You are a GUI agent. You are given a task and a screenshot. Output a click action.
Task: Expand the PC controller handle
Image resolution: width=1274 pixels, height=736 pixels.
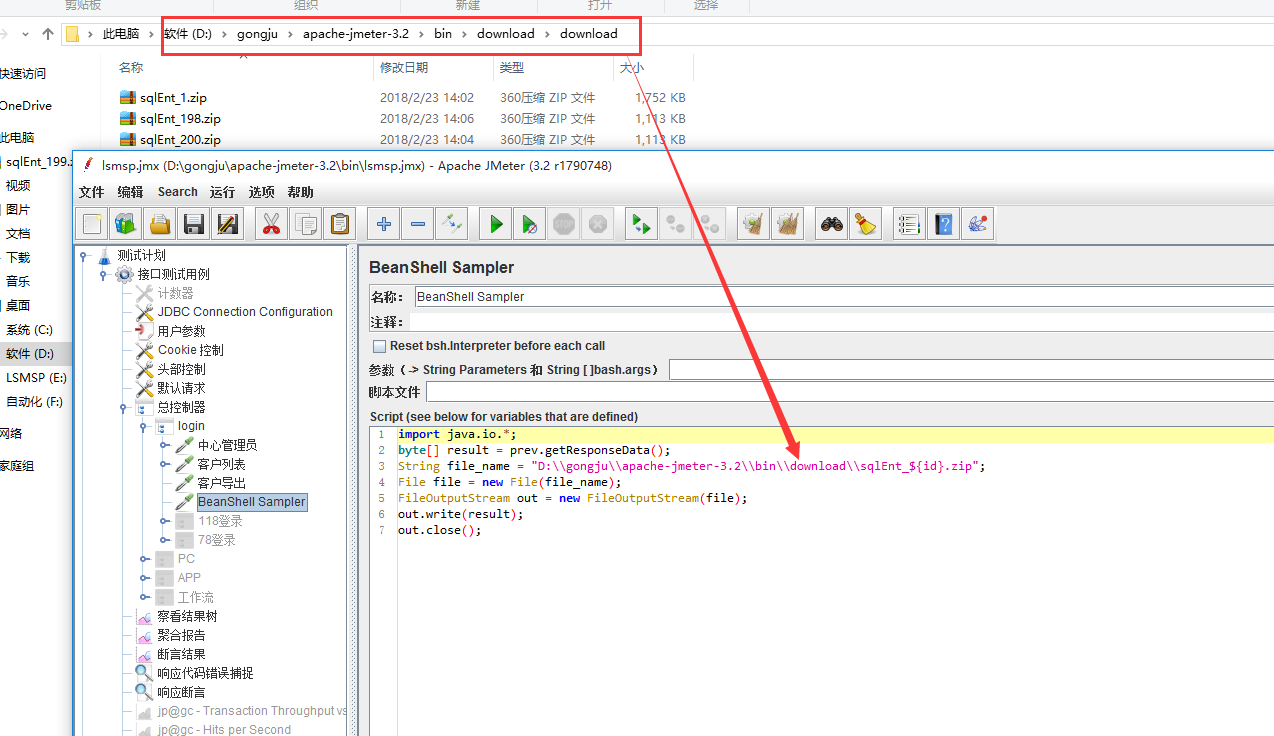coord(144,559)
